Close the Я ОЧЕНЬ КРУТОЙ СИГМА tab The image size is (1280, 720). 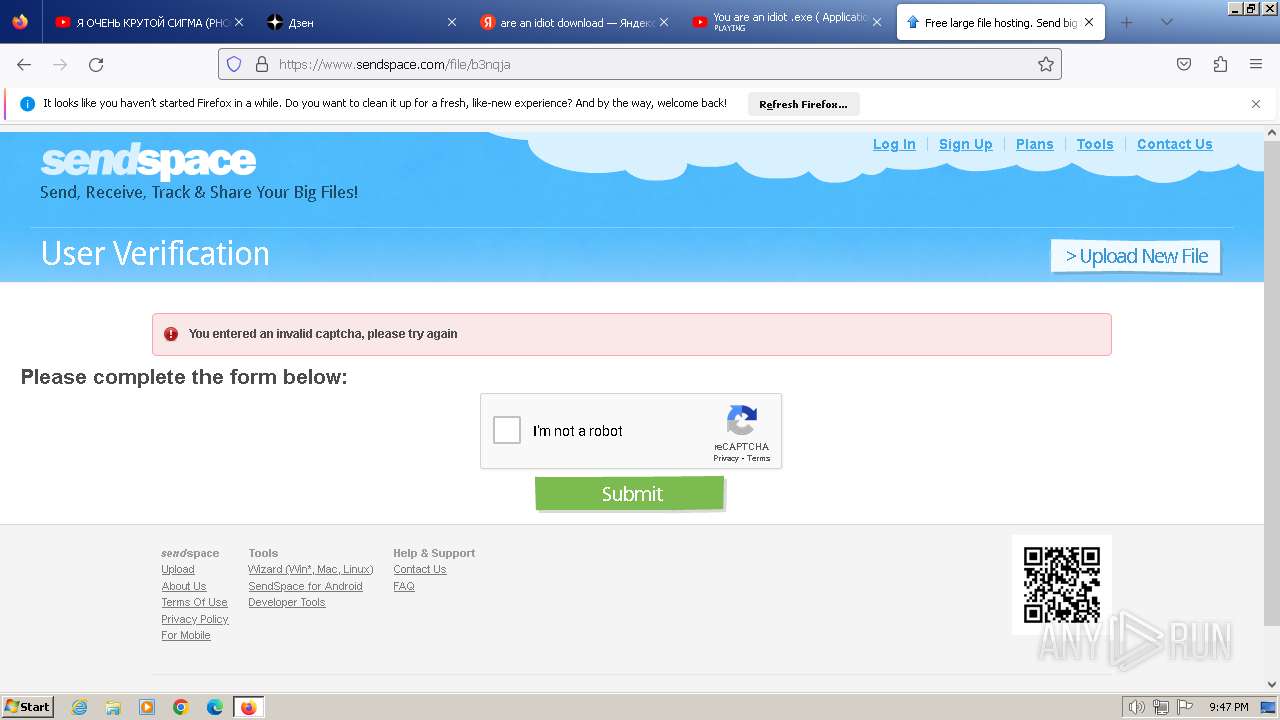[239, 22]
